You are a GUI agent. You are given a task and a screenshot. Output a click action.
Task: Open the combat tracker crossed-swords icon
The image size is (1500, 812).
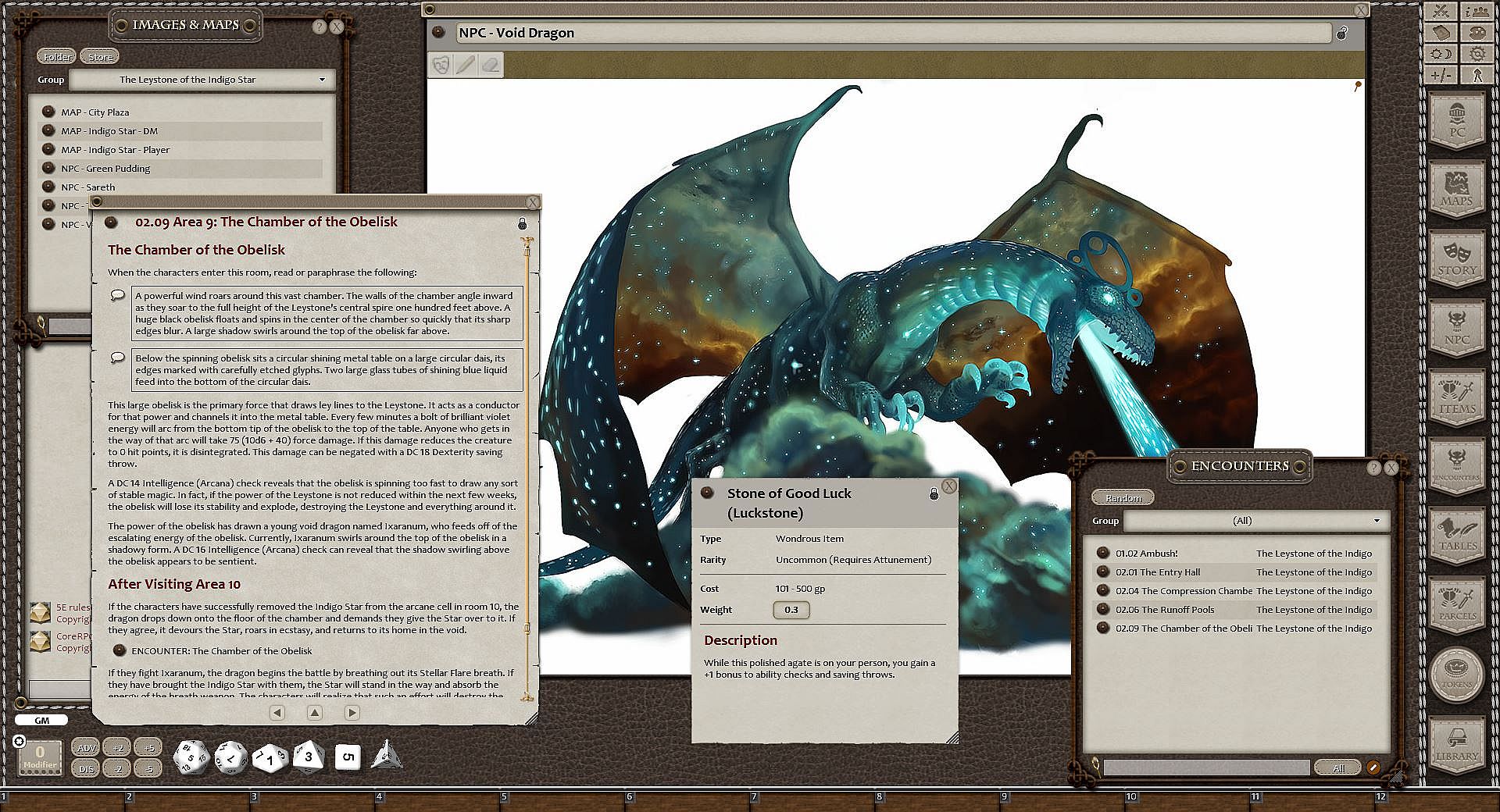1441,12
